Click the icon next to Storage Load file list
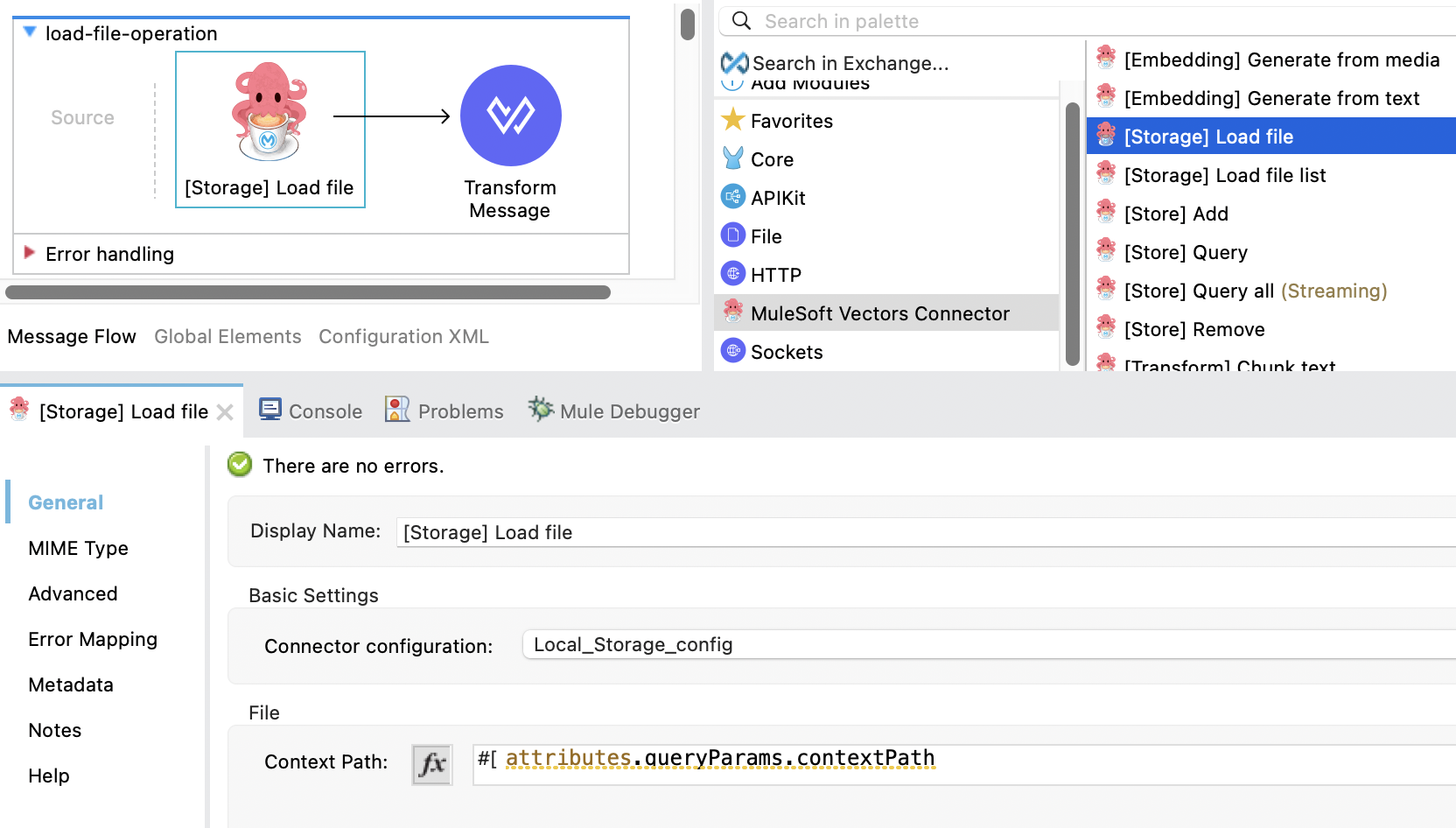The height and width of the screenshot is (828, 1456). pyautogui.click(x=1106, y=173)
